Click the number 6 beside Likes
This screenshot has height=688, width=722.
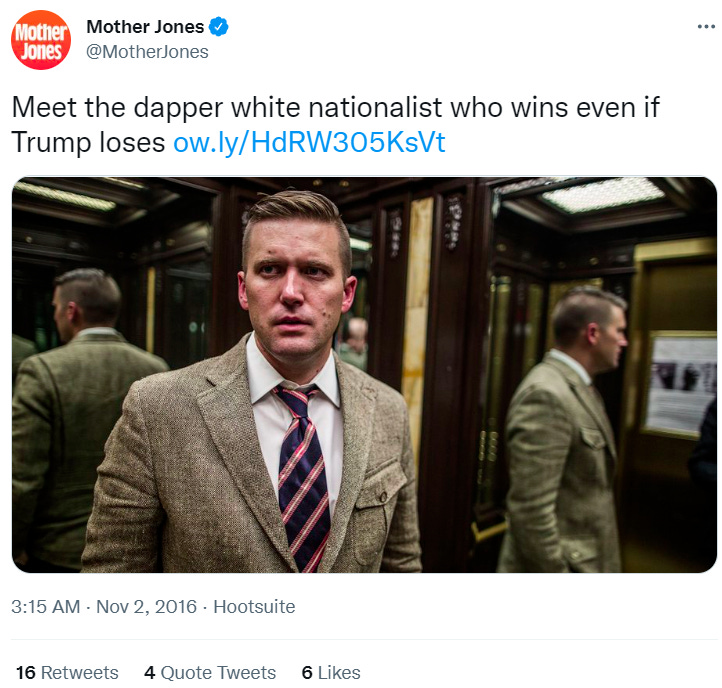click(307, 672)
